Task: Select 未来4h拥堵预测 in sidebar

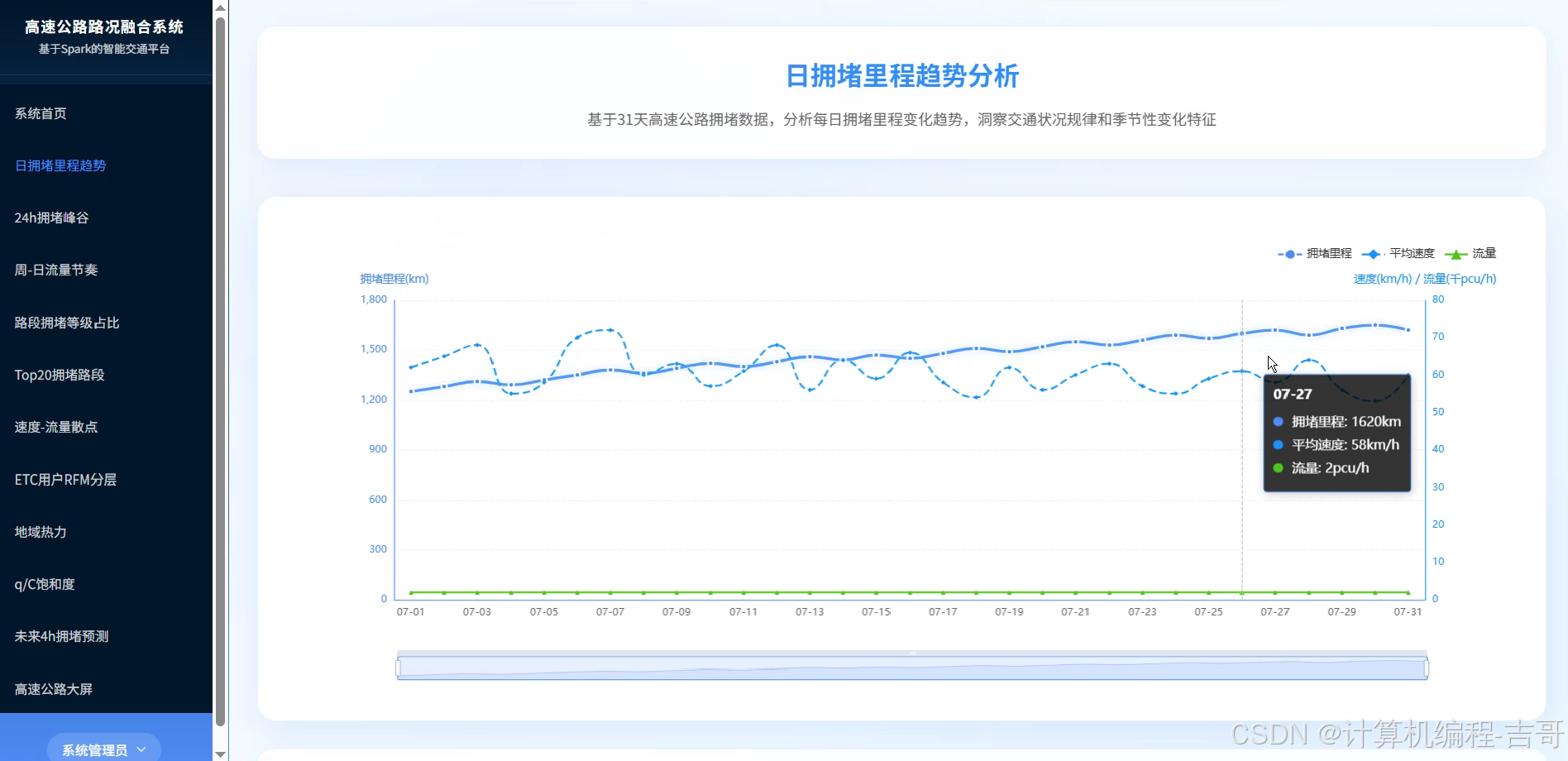Action: [x=61, y=636]
